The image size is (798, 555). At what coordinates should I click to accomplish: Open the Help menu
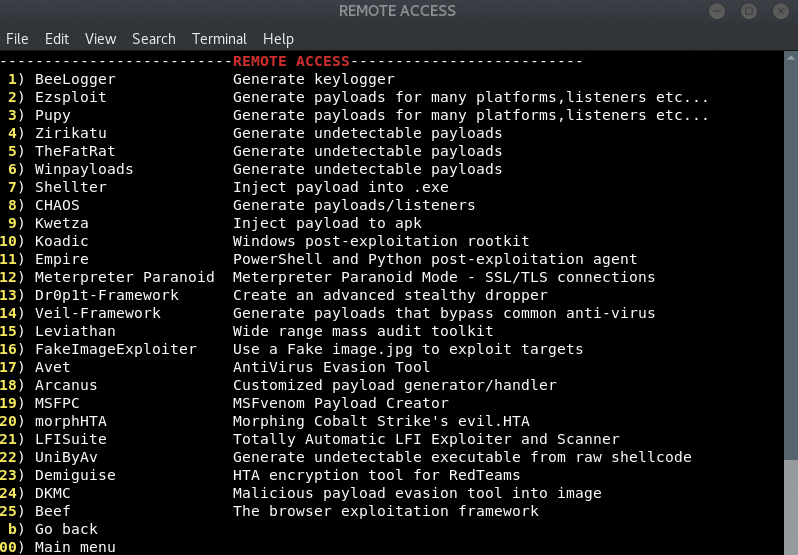(278, 39)
